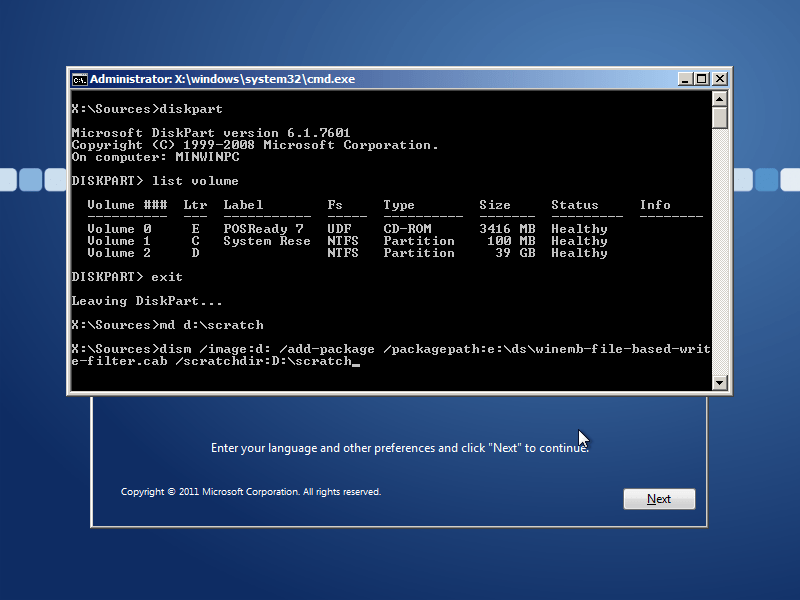Click the 'Fs' column header
Screen dimensions: 800x600
click(x=335, y=205)
